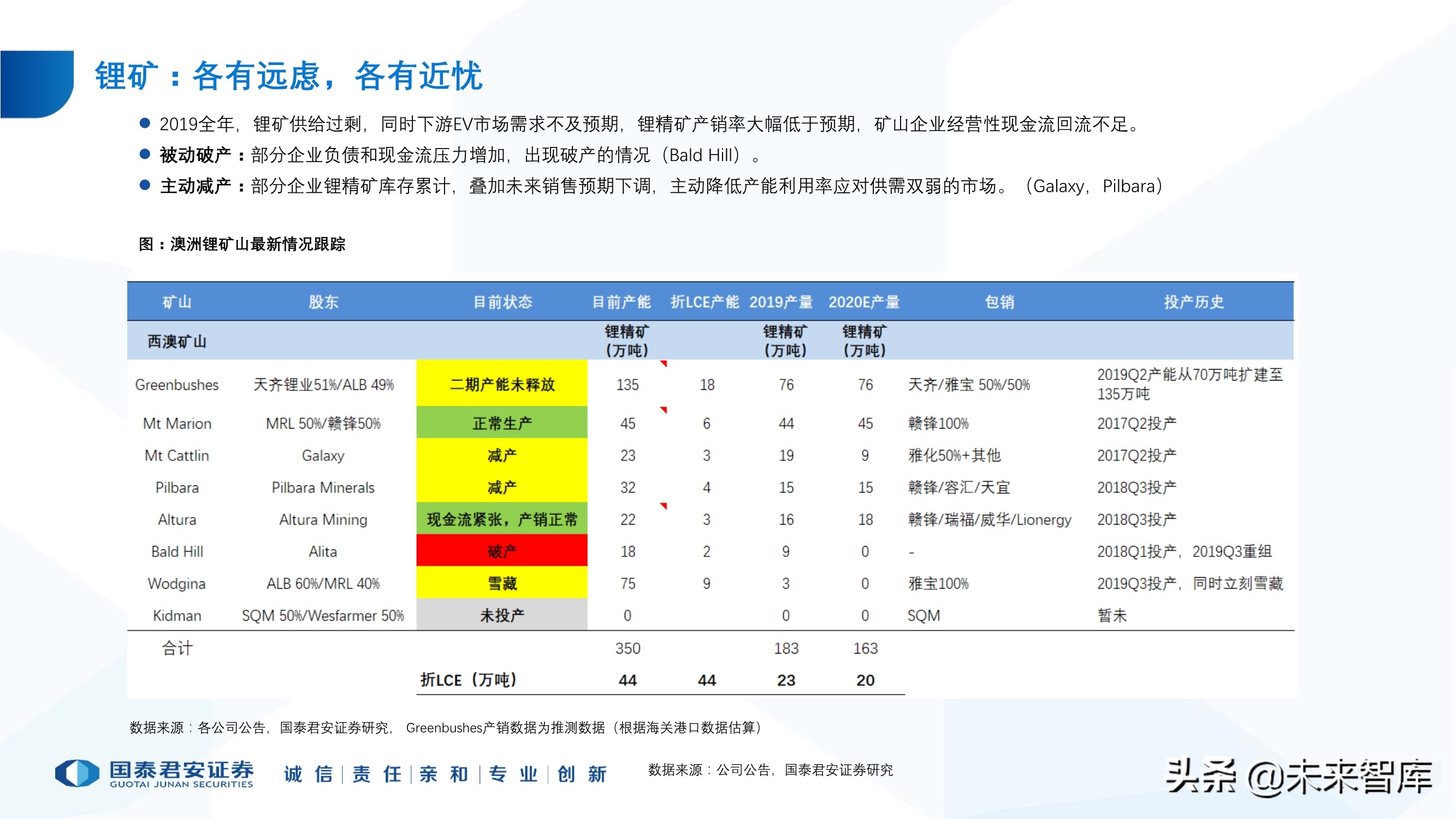Click offtake cell 天齐/雅宝 50%/50%
The width and height of the screenshot is (1456, 819).
[x=969, y=385]
